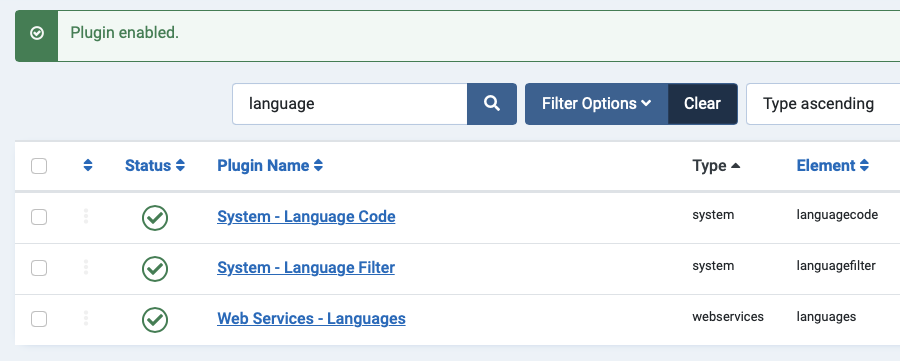Sort by Status column header
The image size is (900, 361).
[155, 166]
